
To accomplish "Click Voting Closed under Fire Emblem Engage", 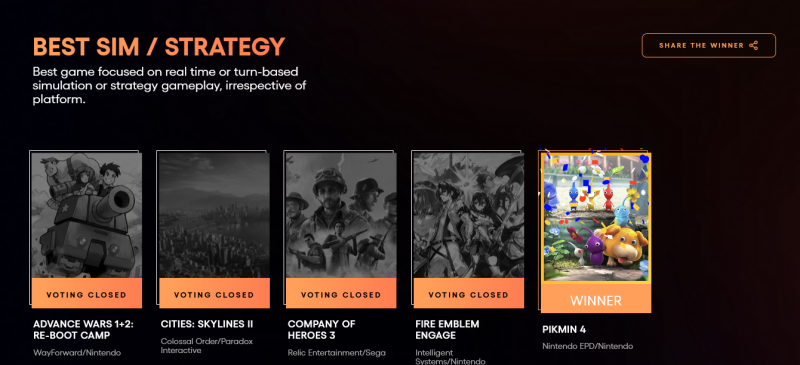I will (x=469, y=294).
